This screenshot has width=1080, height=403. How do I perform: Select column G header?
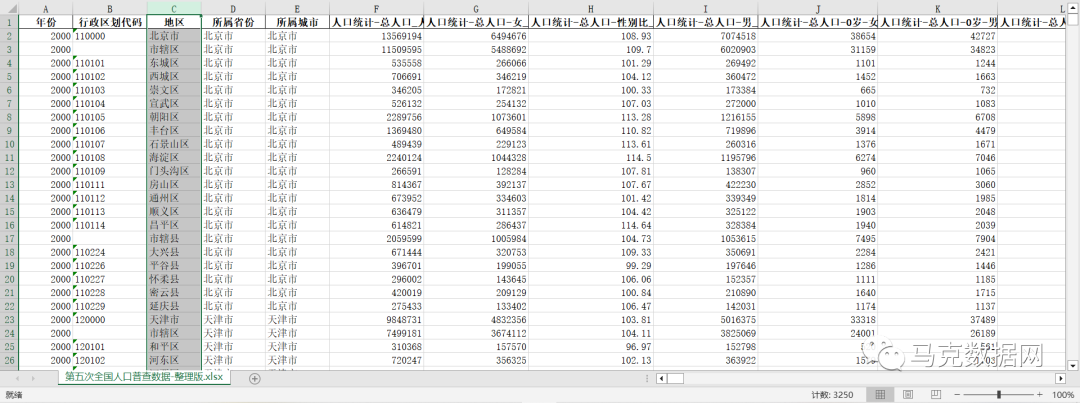477,8
